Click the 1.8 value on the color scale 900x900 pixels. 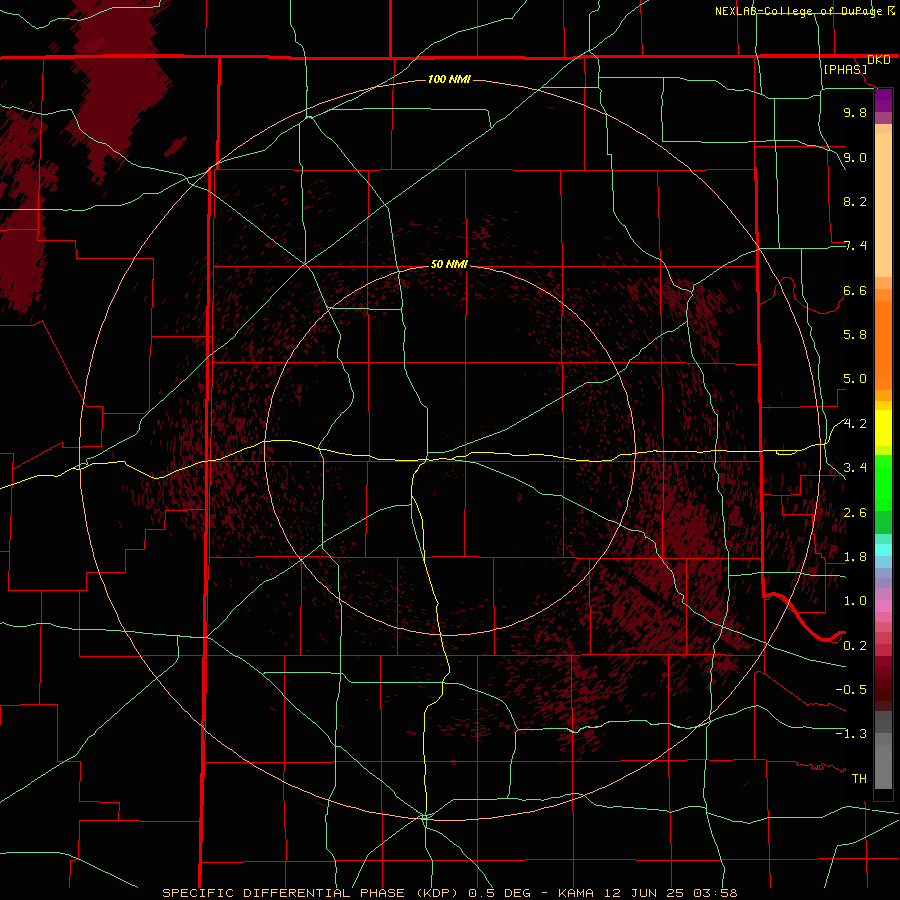tap(855, 557)
